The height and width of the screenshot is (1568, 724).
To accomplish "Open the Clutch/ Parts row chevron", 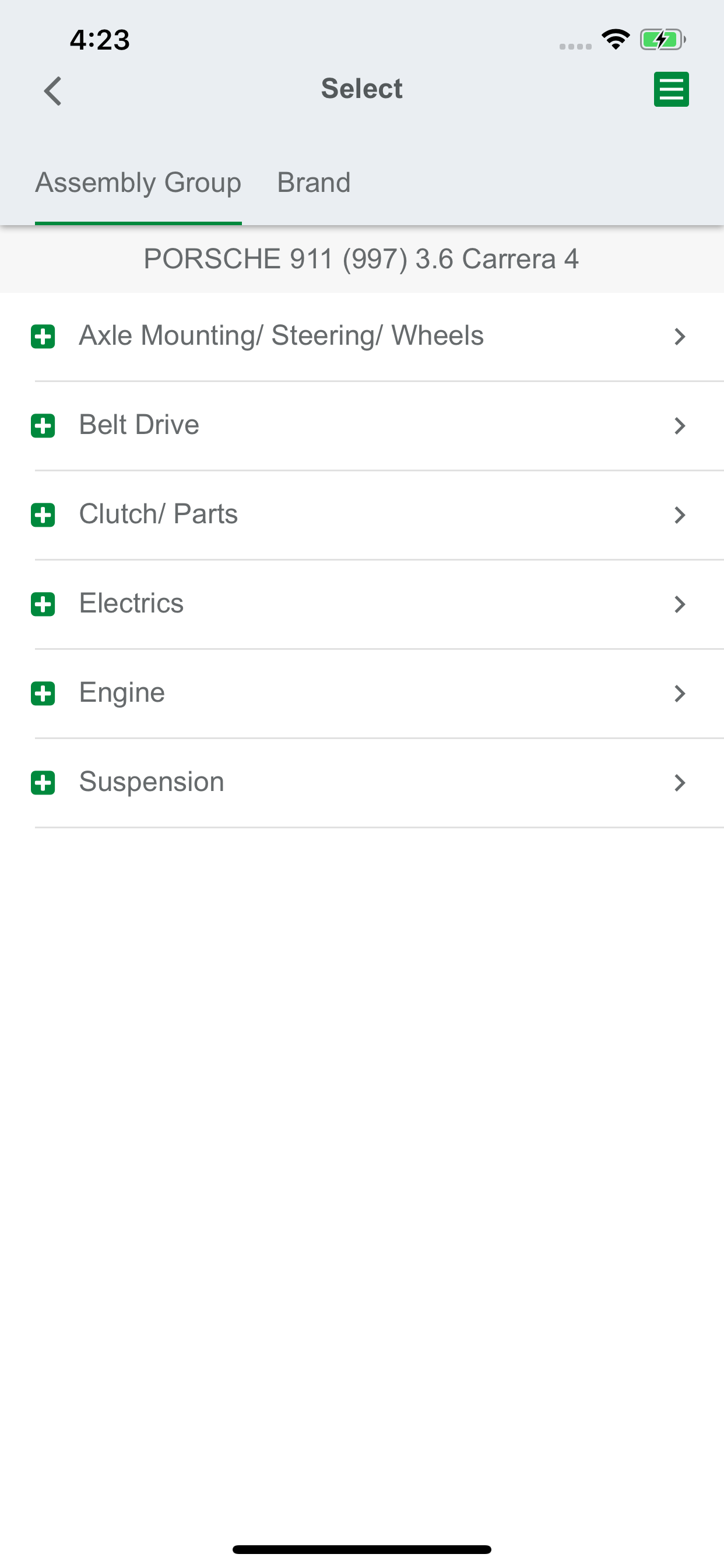I will [x=680, y=515].
